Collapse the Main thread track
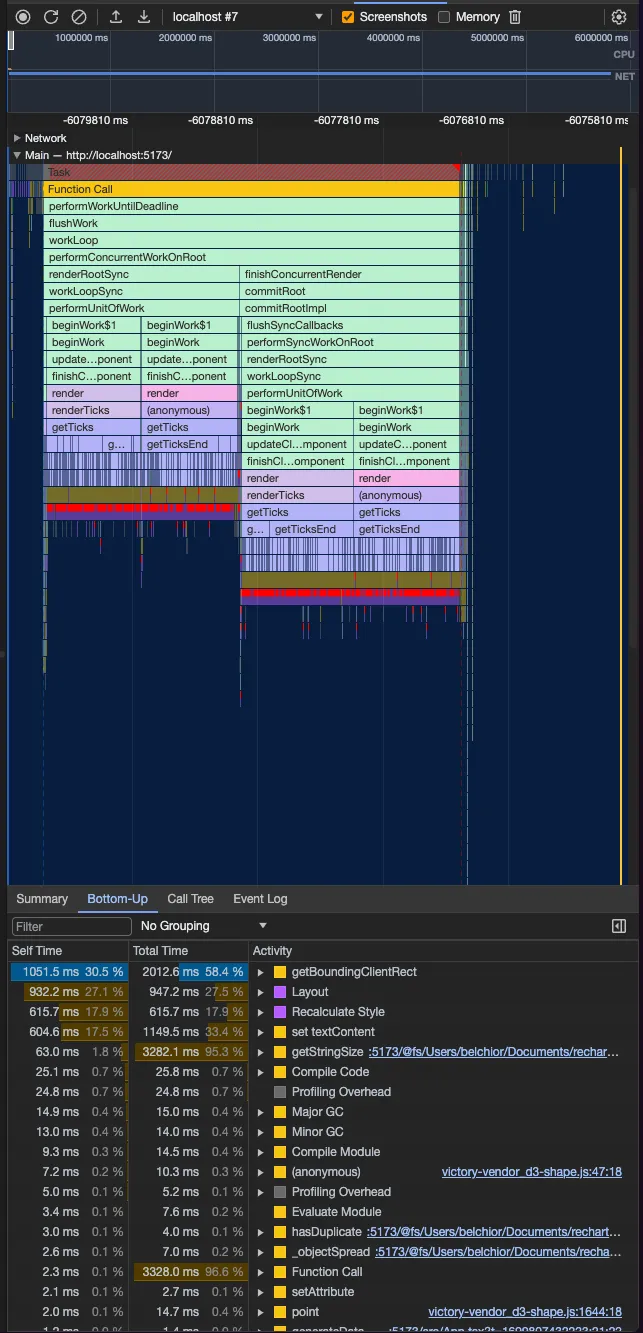 (x=17, y=155)
